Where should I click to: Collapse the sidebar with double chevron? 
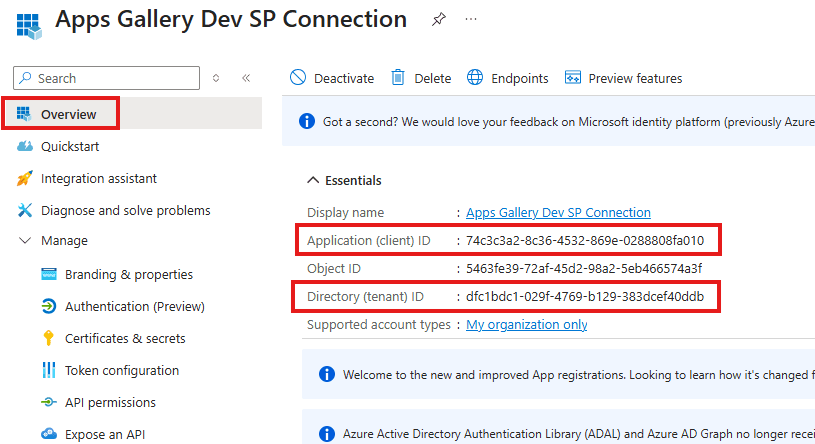246,78
